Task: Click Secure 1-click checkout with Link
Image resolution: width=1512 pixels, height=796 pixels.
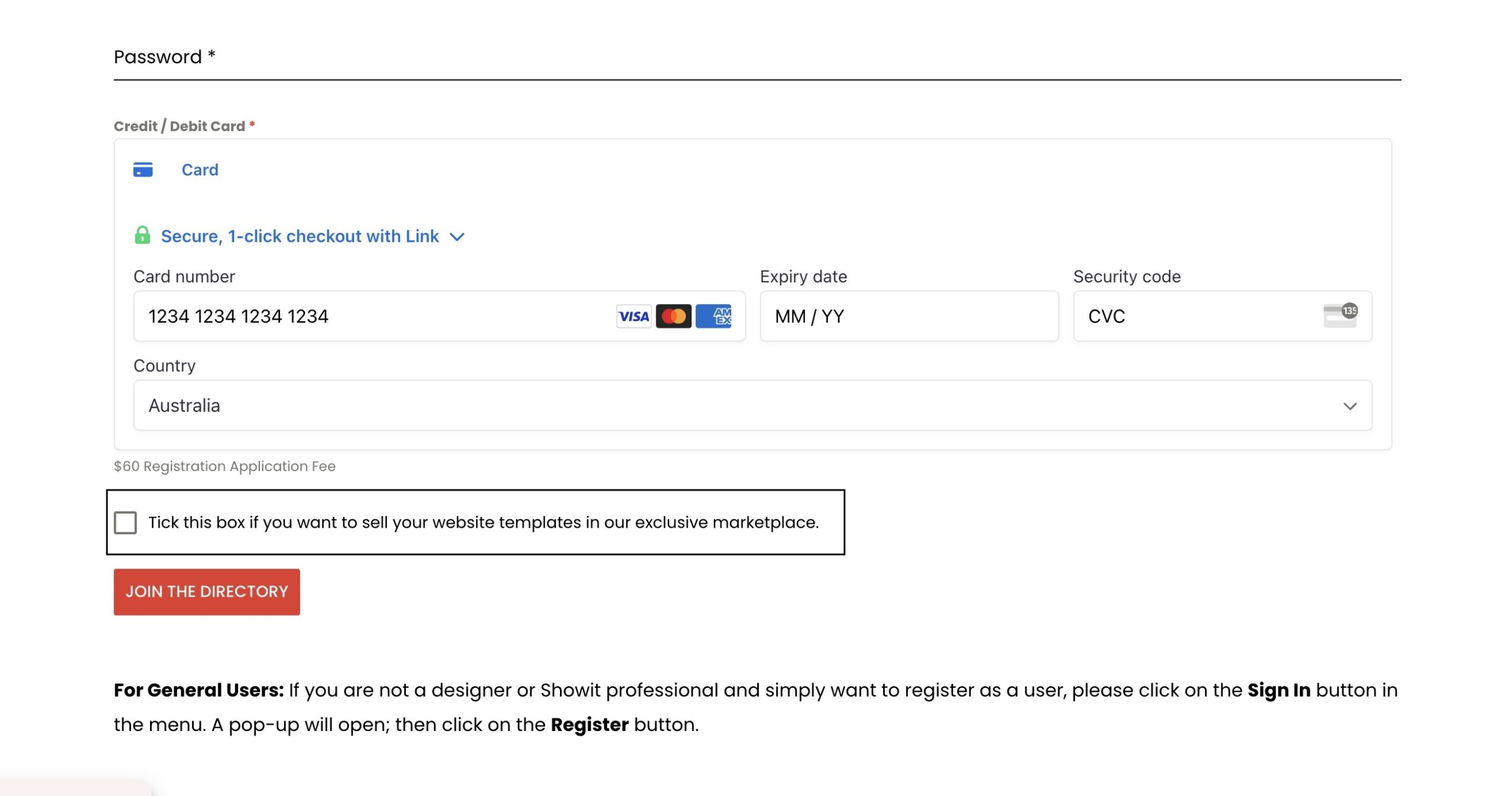Action: pos(299,236)
